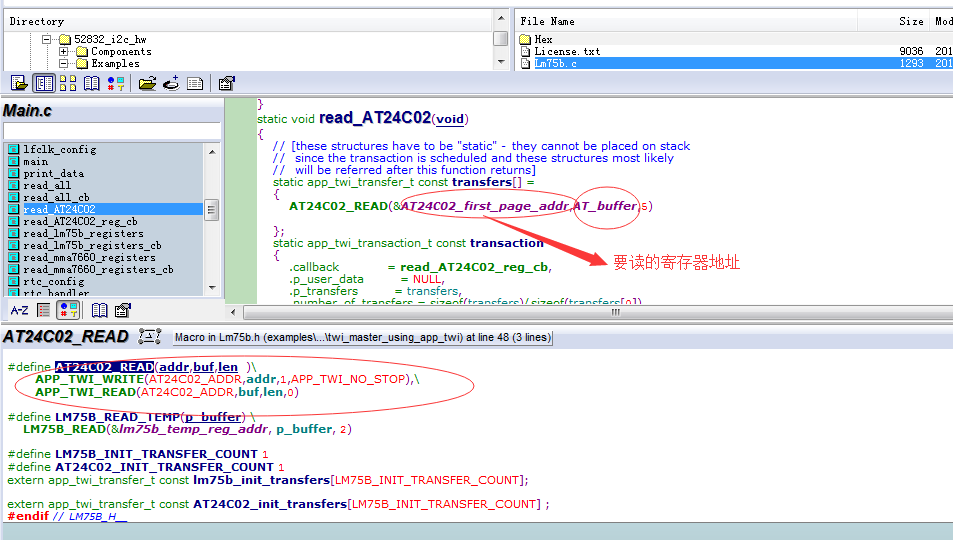Viewport: 953px width, 540px height.
Task: Click the symbol search input field under Main.c
Action: tap(112, 131)
